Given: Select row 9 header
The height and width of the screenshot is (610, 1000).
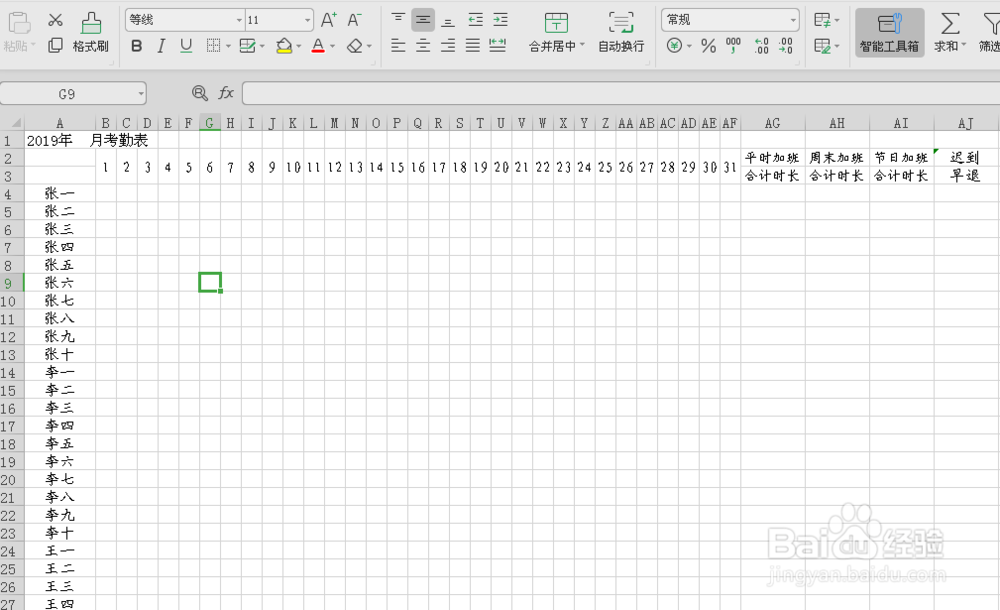Looking at the screenshot, I should click(11, 283).
